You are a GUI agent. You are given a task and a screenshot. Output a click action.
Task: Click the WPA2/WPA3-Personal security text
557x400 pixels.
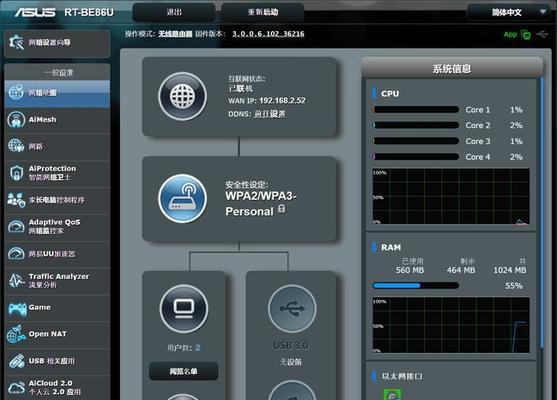[x=261, y=204]
